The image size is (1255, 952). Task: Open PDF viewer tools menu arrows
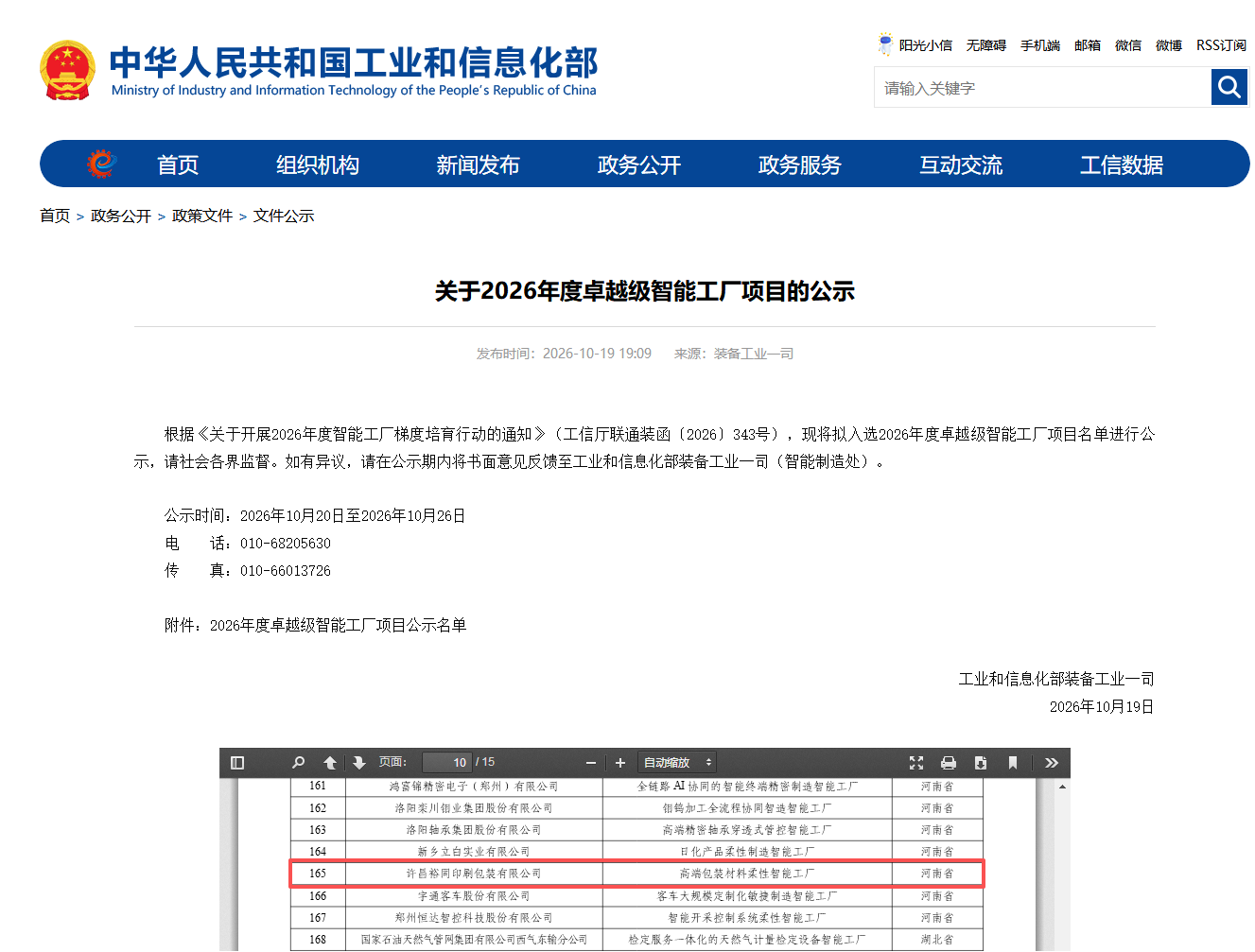[x=1051, y=763]
